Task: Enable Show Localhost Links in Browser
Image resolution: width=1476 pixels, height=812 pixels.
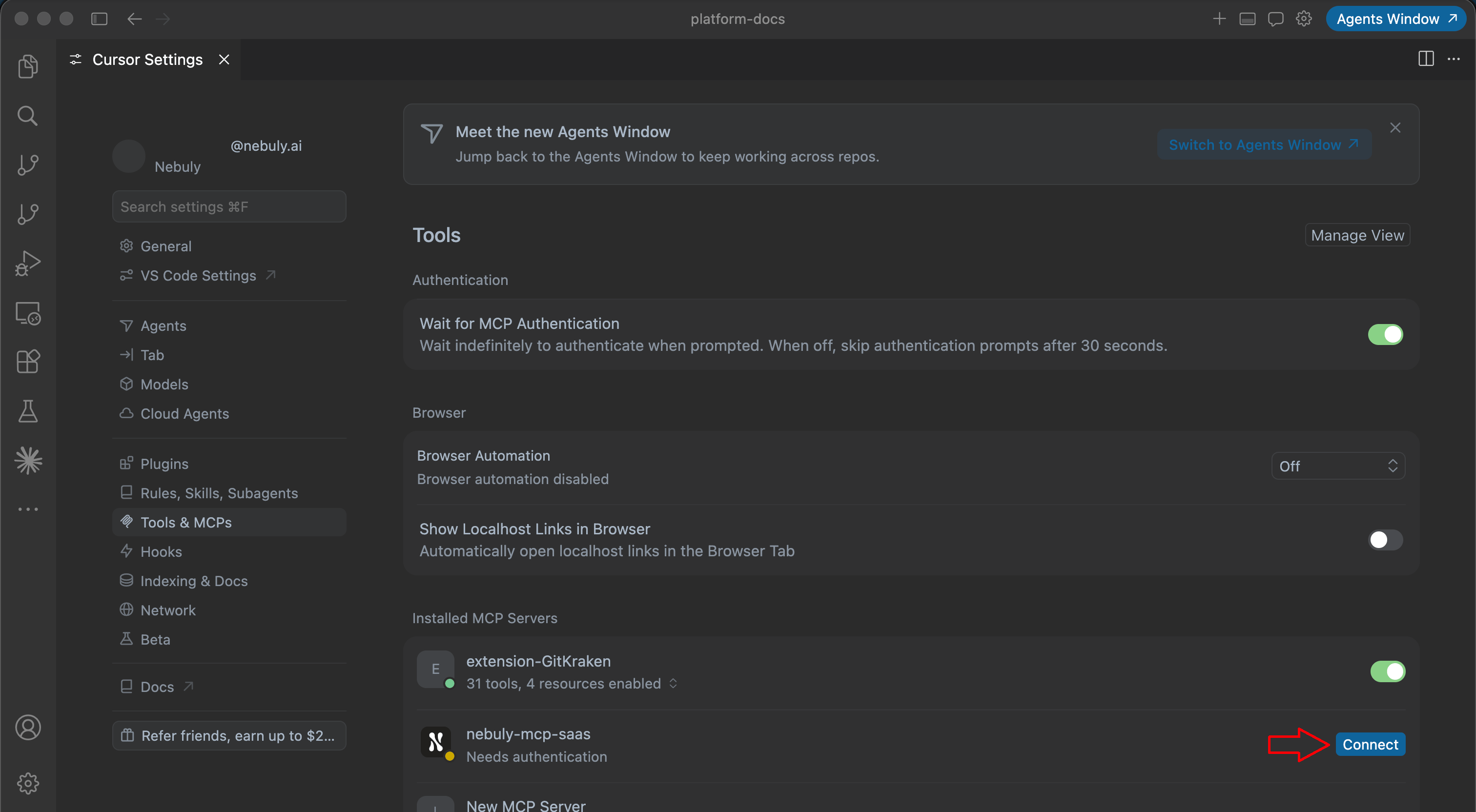Action: (x=1385, y=539)
